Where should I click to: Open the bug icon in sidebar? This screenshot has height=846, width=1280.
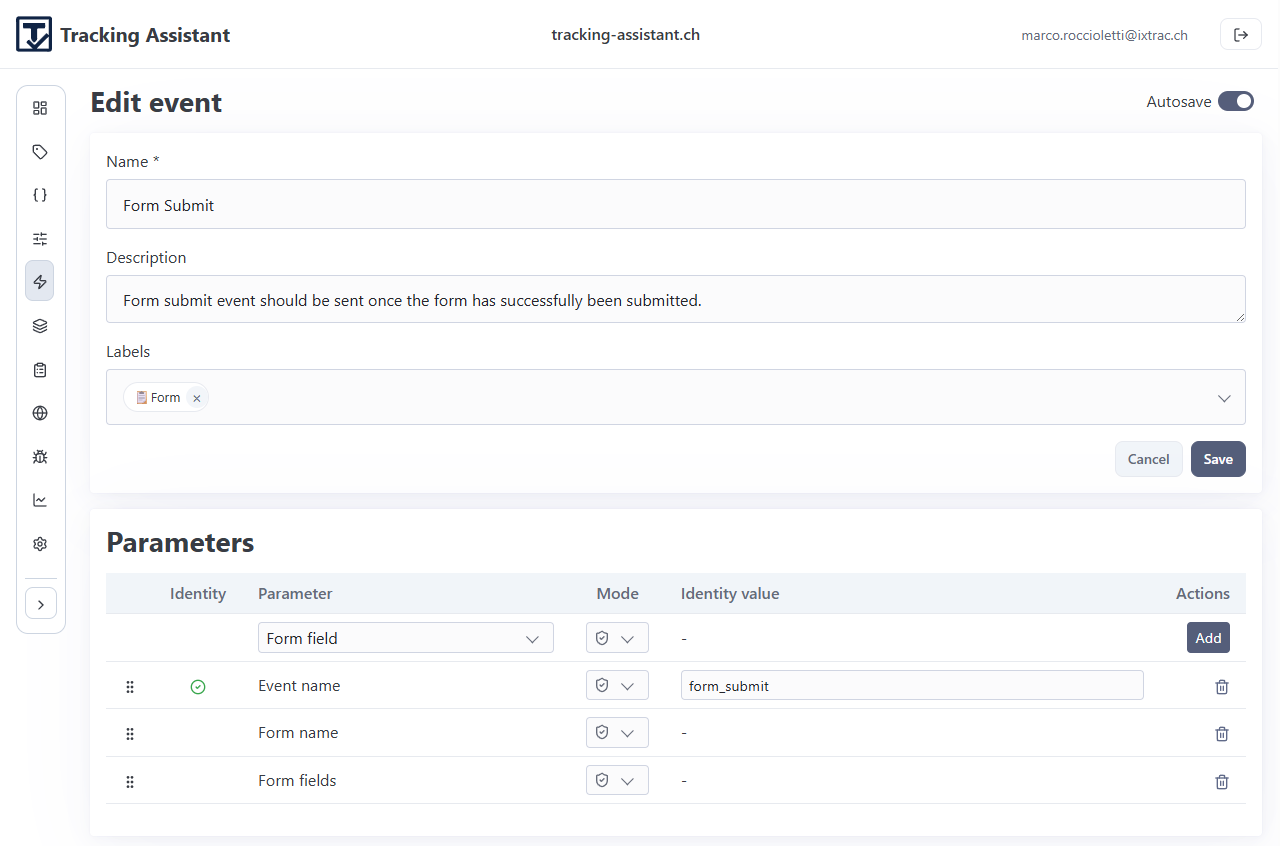(x=40, y=457)
